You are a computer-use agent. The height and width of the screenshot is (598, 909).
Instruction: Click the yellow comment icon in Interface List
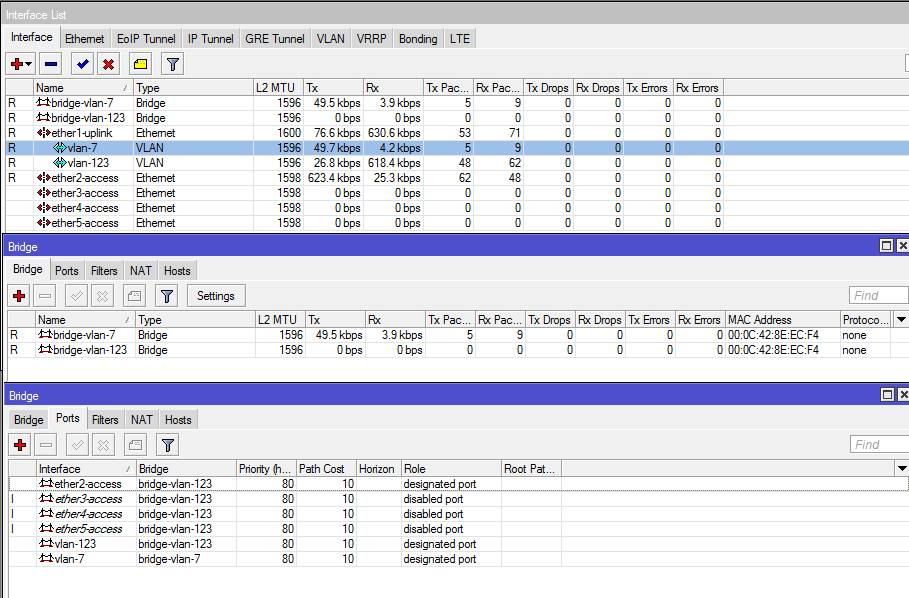[140, 64]
